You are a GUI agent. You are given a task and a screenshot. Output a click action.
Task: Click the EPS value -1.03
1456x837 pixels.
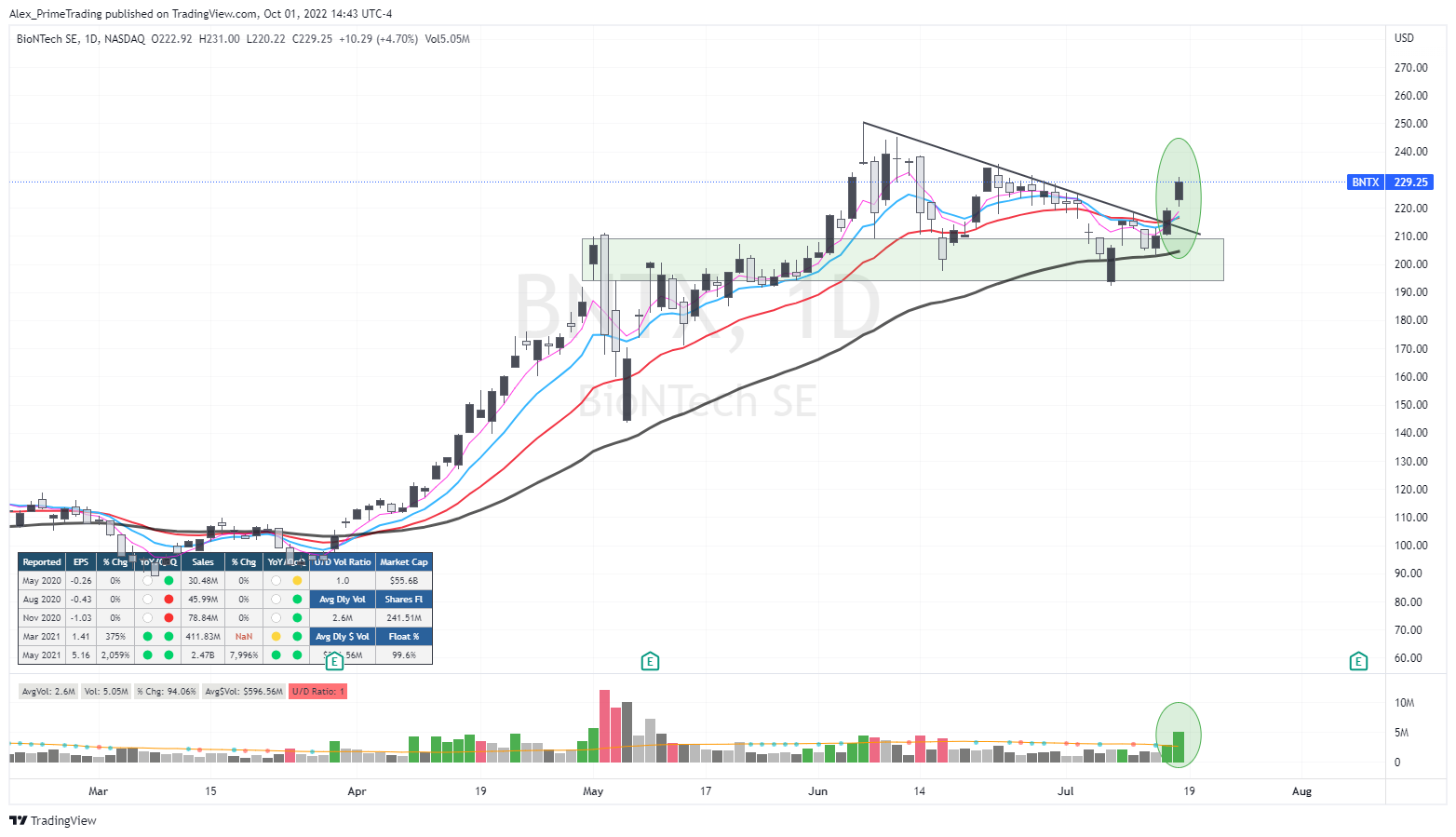coord(81,617)
